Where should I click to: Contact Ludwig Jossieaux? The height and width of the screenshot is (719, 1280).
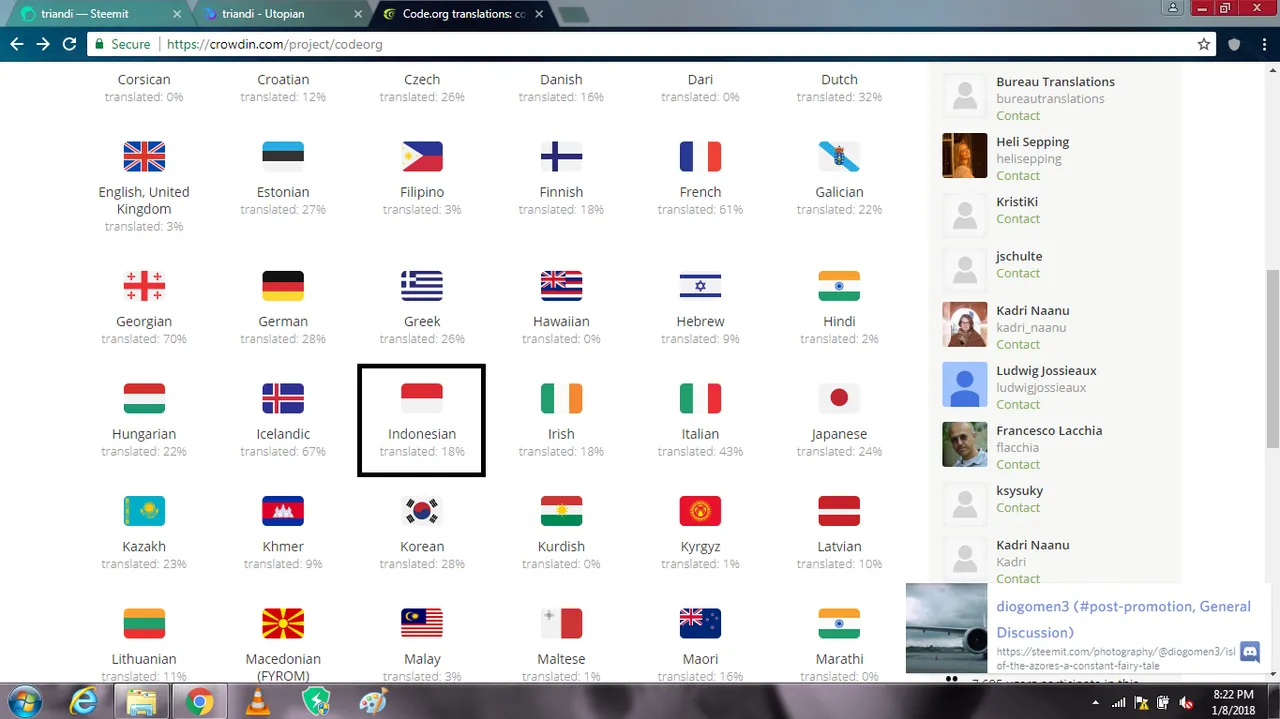(x=1018, y=405)
